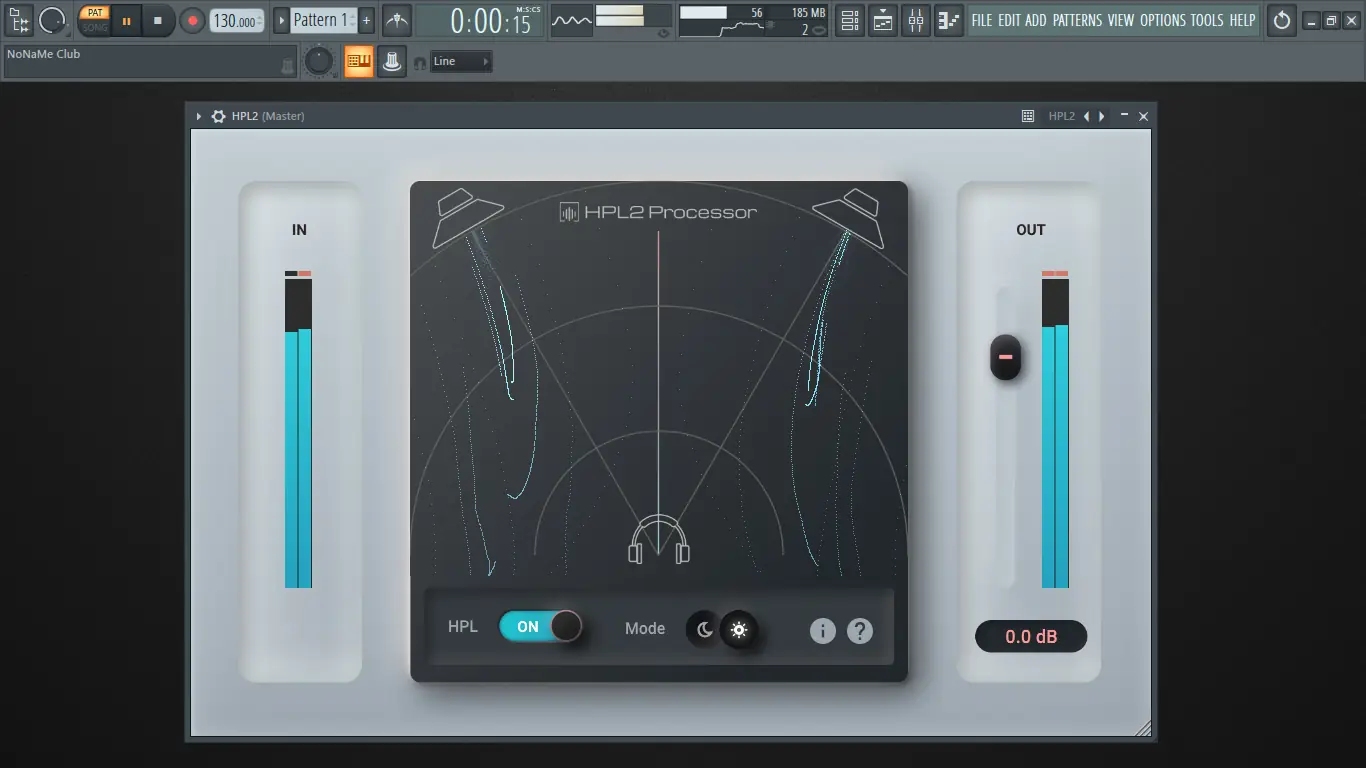Click the master volume knob
Screen dimensions: 1366x768
tap(319, 62)
